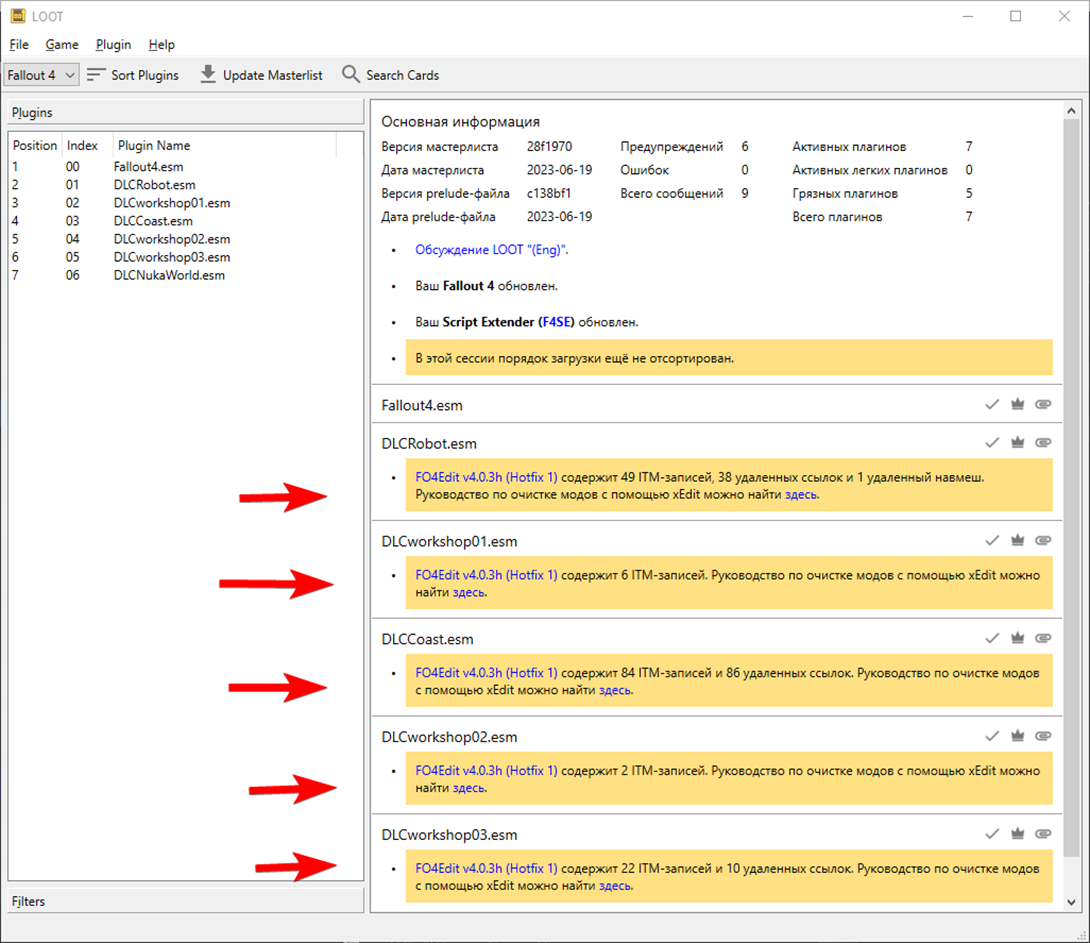
Task: Open the F4SE link
Action: pos(556,322)
